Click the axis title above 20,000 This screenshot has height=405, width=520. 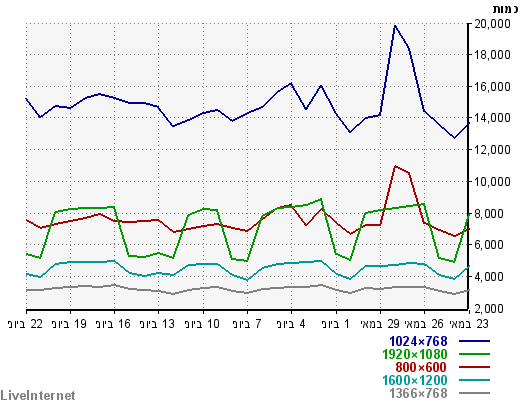505,9
